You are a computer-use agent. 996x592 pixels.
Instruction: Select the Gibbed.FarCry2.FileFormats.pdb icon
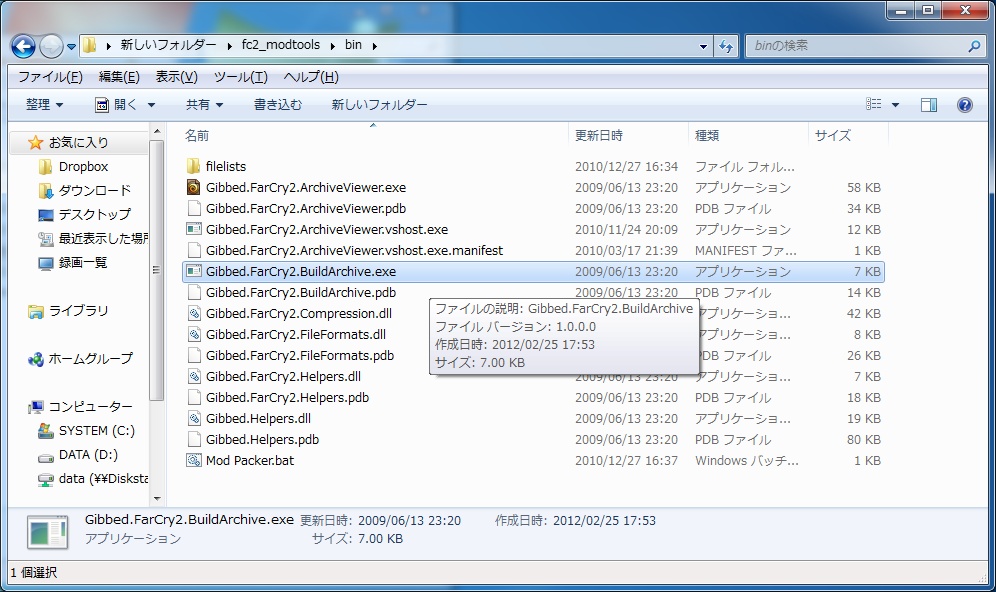pyautogui.click(x=194, y=355)
